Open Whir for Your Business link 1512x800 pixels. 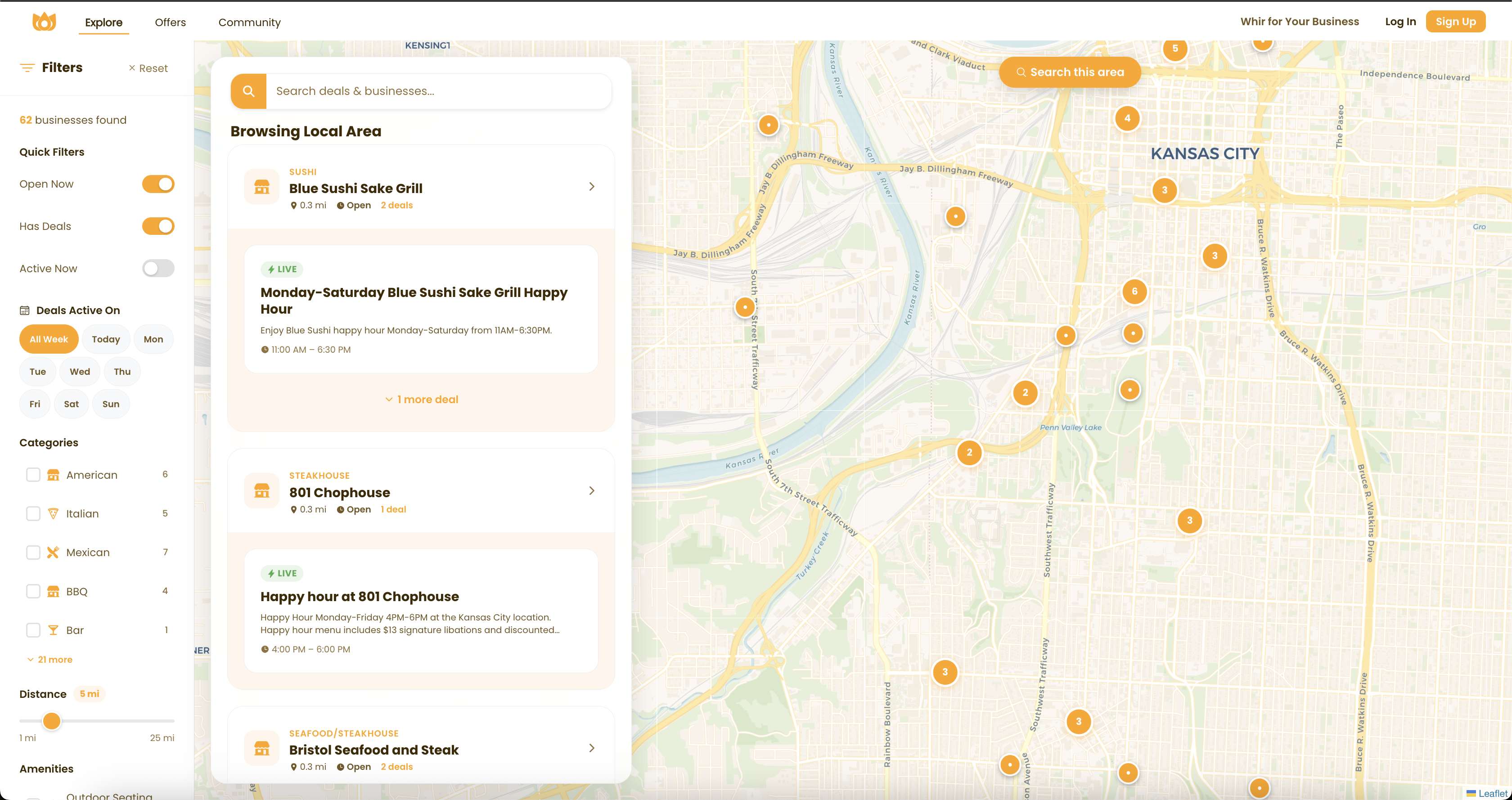coord(1300,22)
